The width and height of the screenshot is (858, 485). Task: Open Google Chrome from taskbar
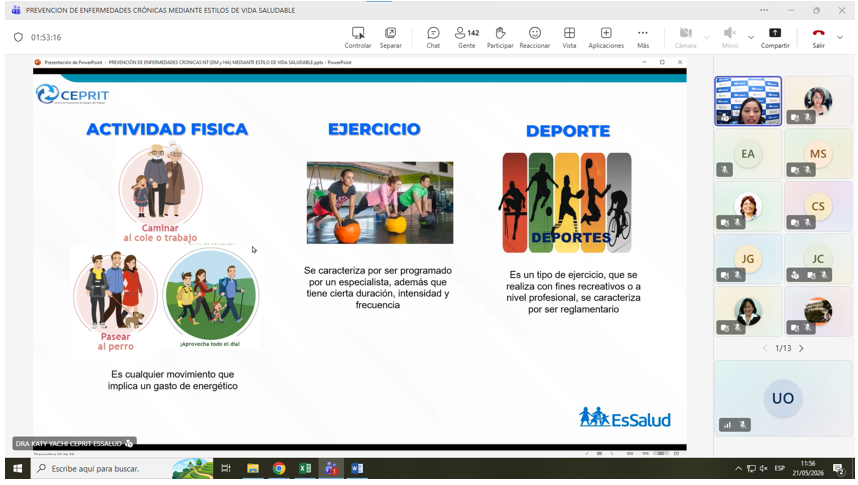pos(279,469)
